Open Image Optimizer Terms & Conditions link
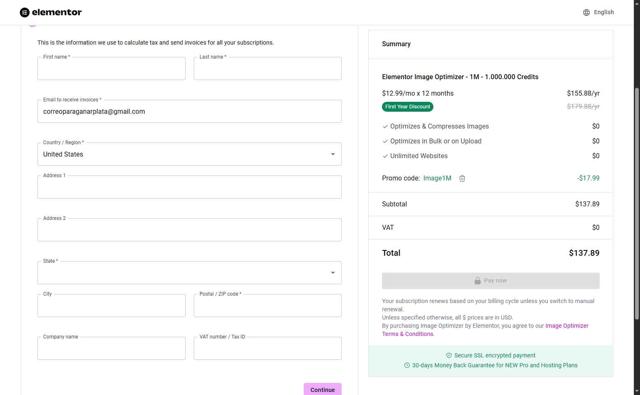Screen dimensions: 640x395 pyautogui.click(x=485, y=330)
